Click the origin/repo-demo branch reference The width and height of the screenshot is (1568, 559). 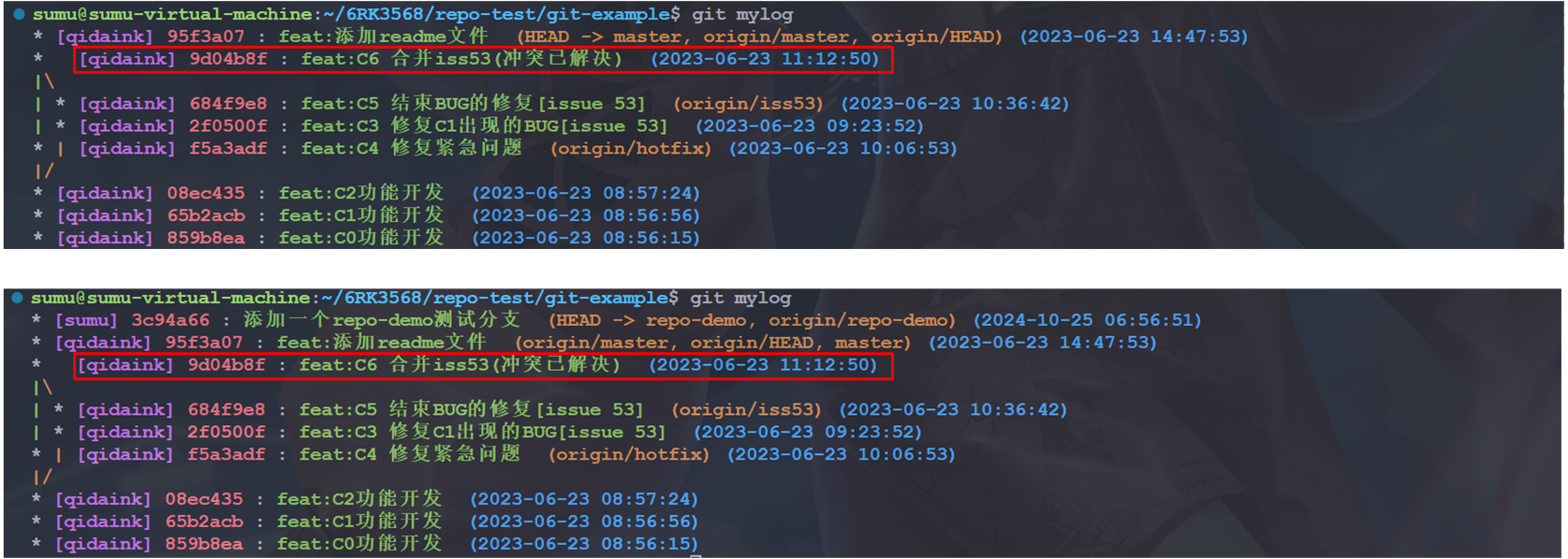coord(857,320)
